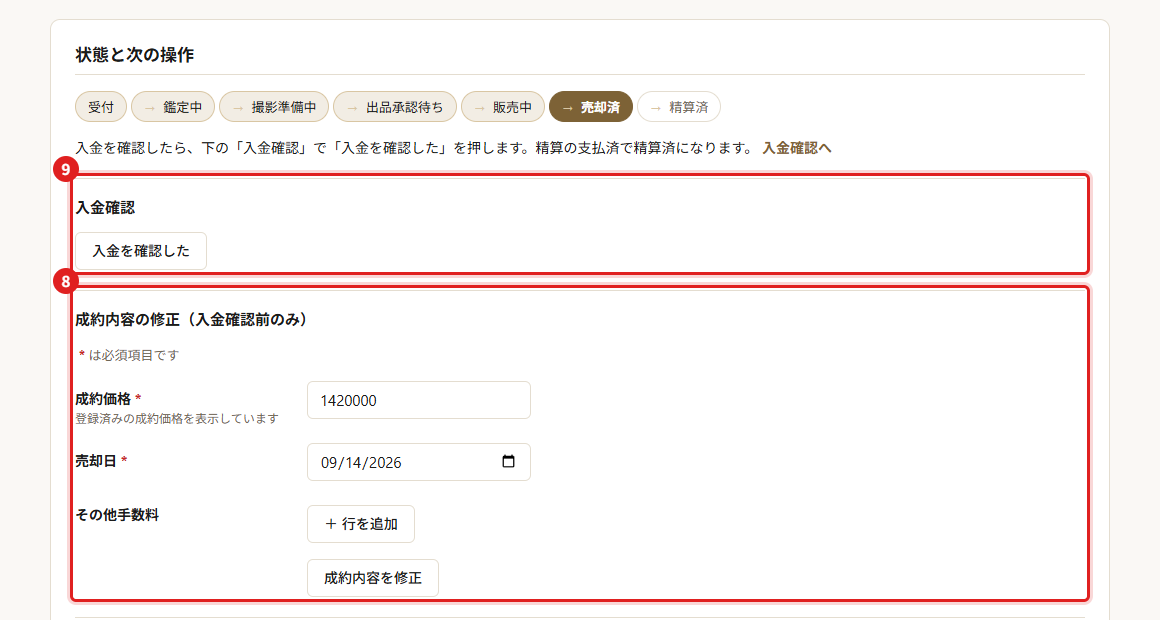This screenshot has height=620, width=1160.
Task: Select the 販売中 status step
Action: tap(503, 107)
